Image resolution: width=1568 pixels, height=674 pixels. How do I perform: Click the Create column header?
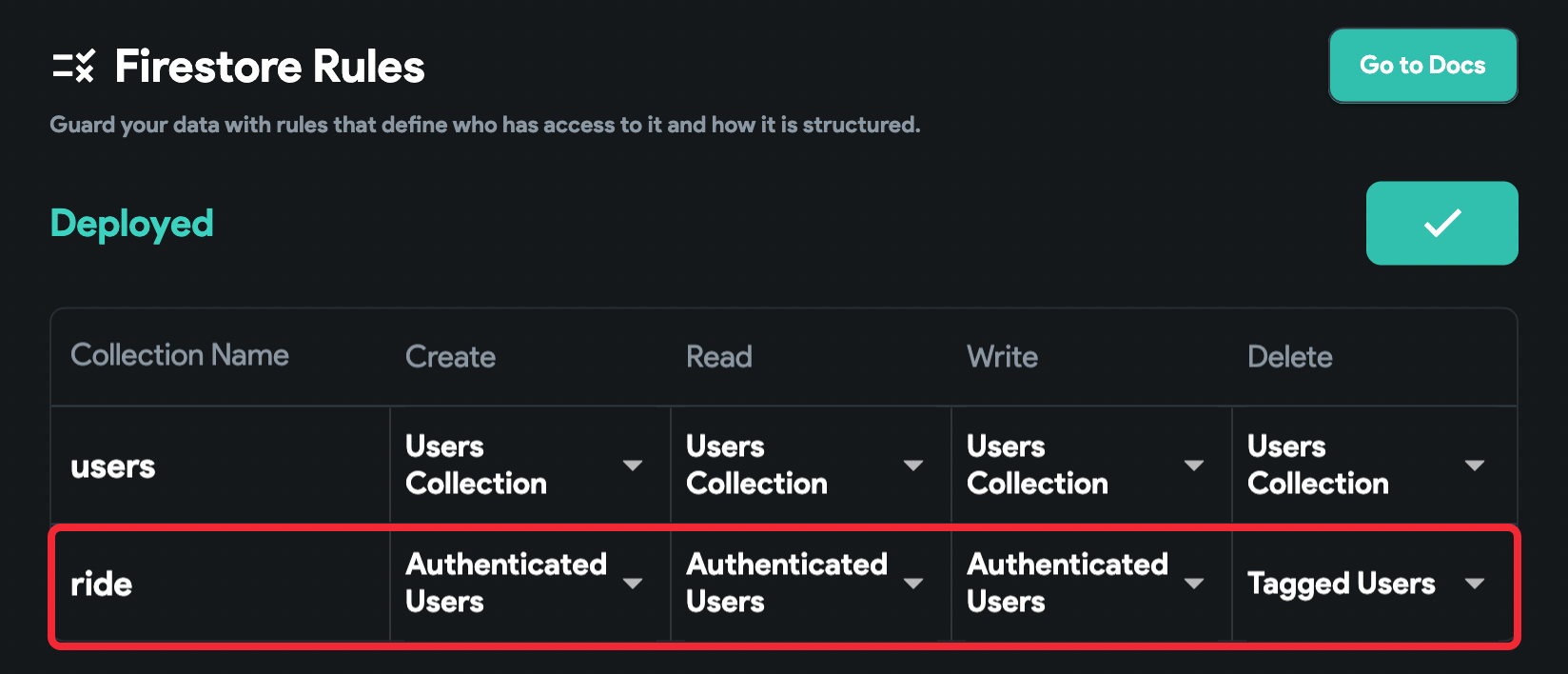[x=450, y=357]
